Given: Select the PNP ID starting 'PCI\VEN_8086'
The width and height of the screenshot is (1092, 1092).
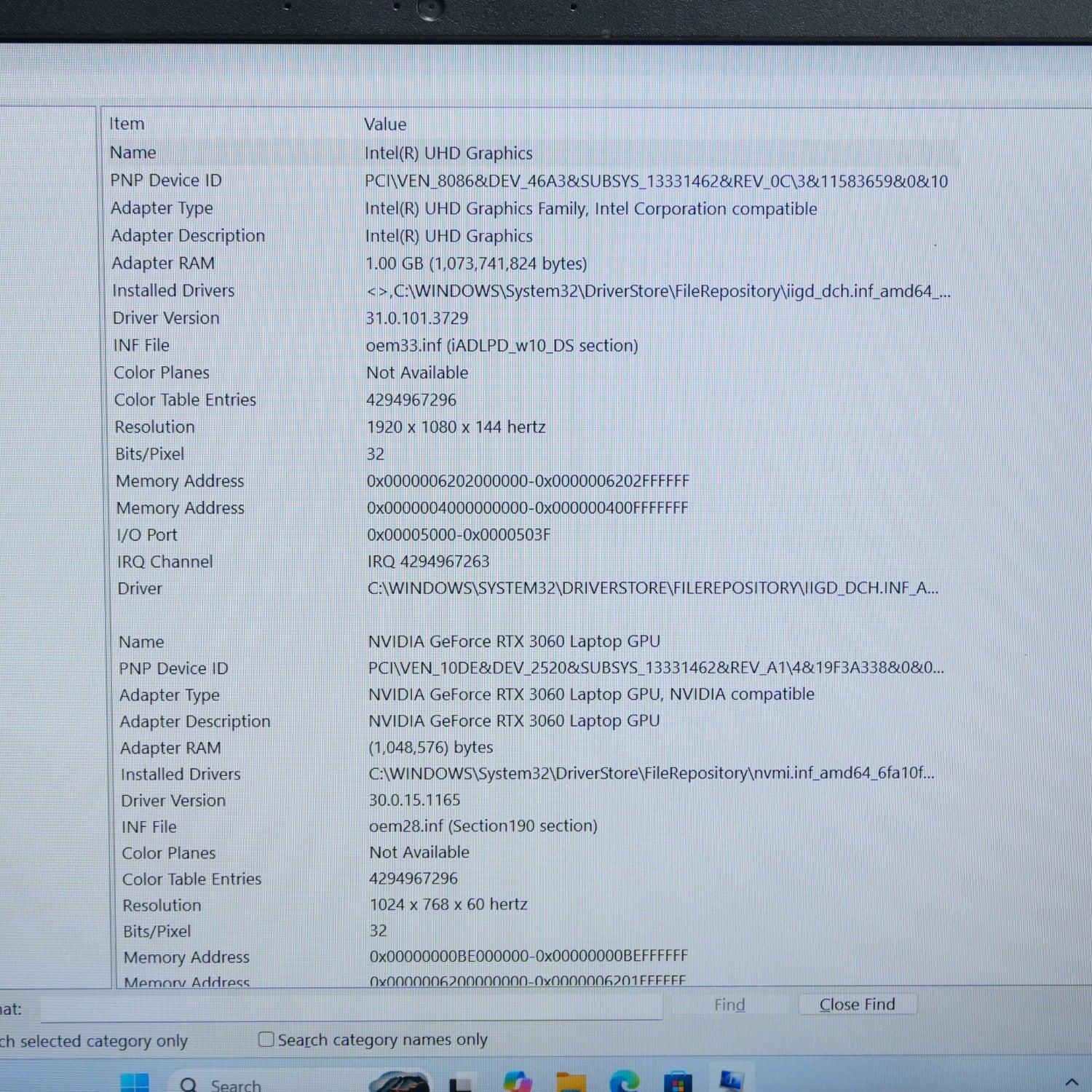Looking at the screenshot, I should coord(656,181).
